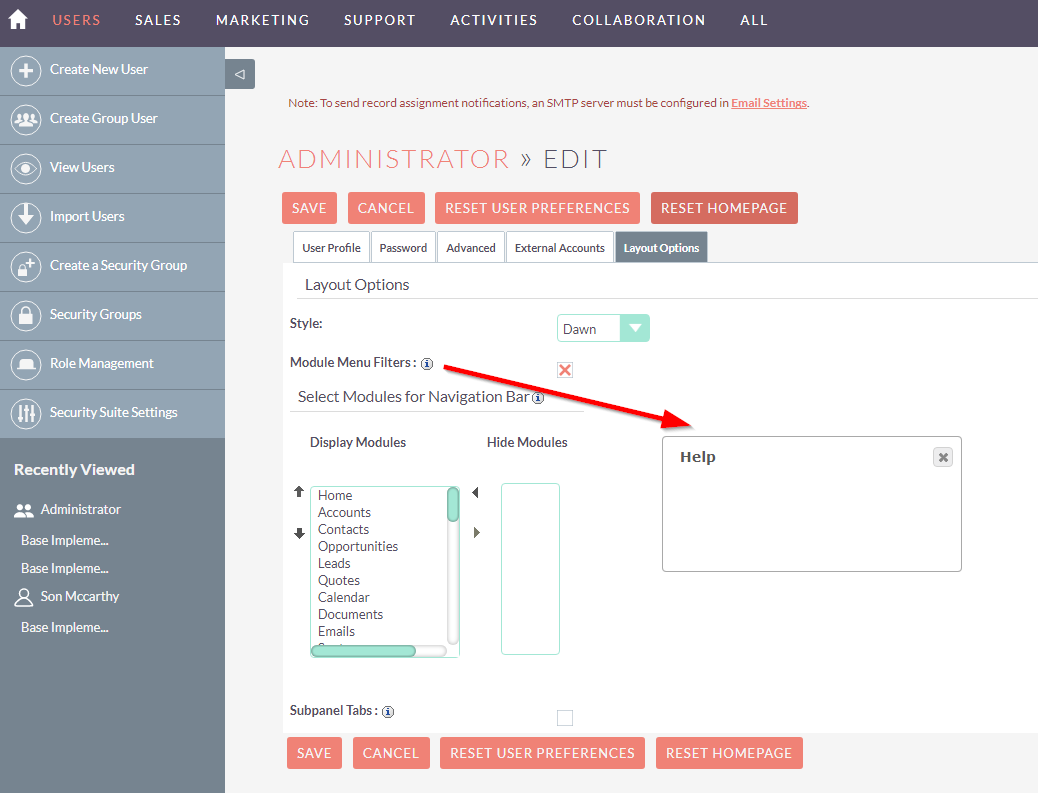Click the Create Group User icon
The width and height of the screenshot is (1038, 793).
[x=27, y=119]
